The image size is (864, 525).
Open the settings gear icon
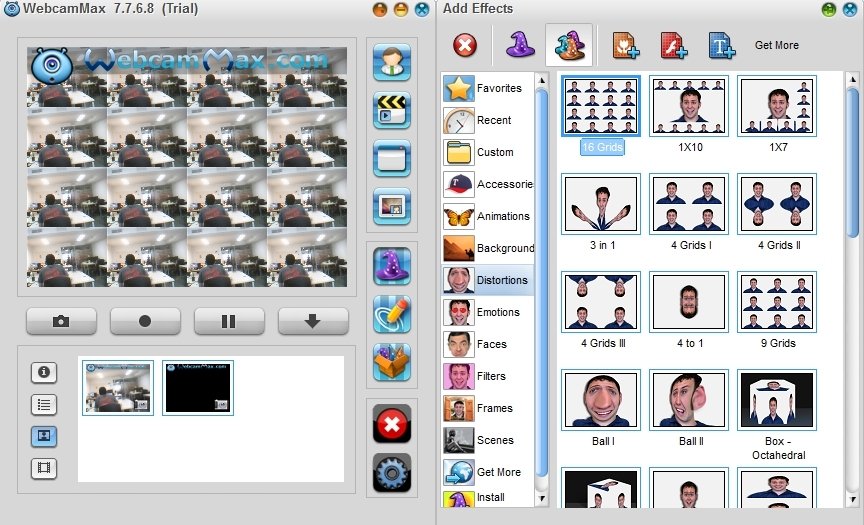pyautogui.click(x=392, y=473)
